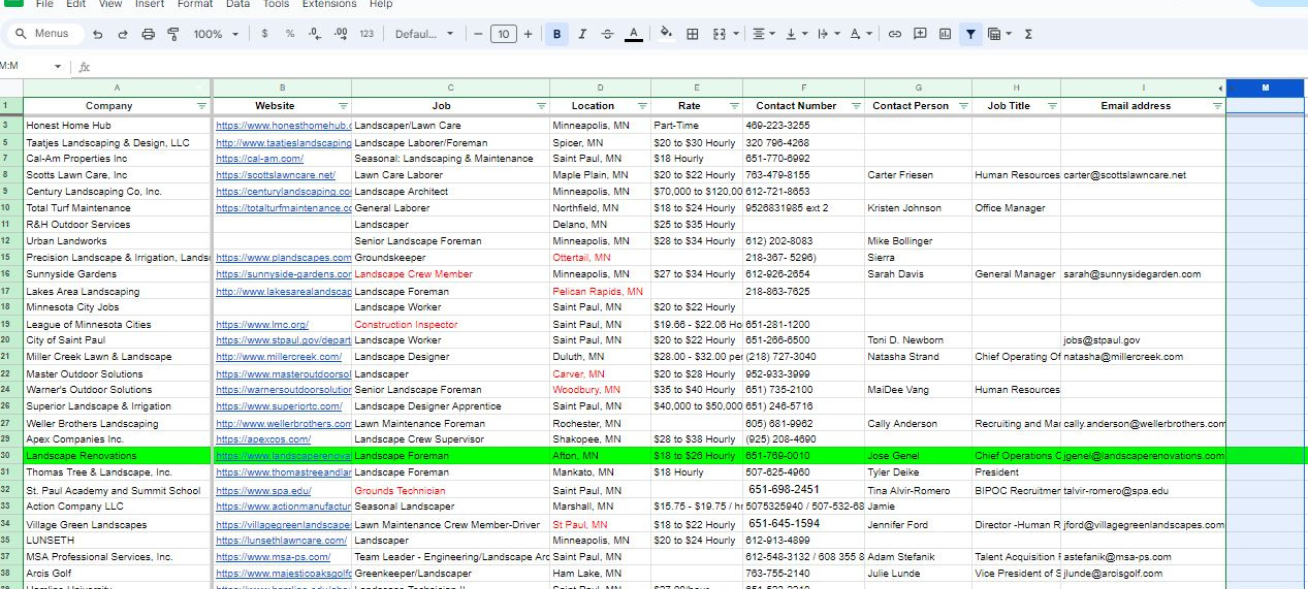The height and width of the screenshot is (589, 1308).
Task: Open text wrapping dropdown
Action: click(x=828, y=34)
